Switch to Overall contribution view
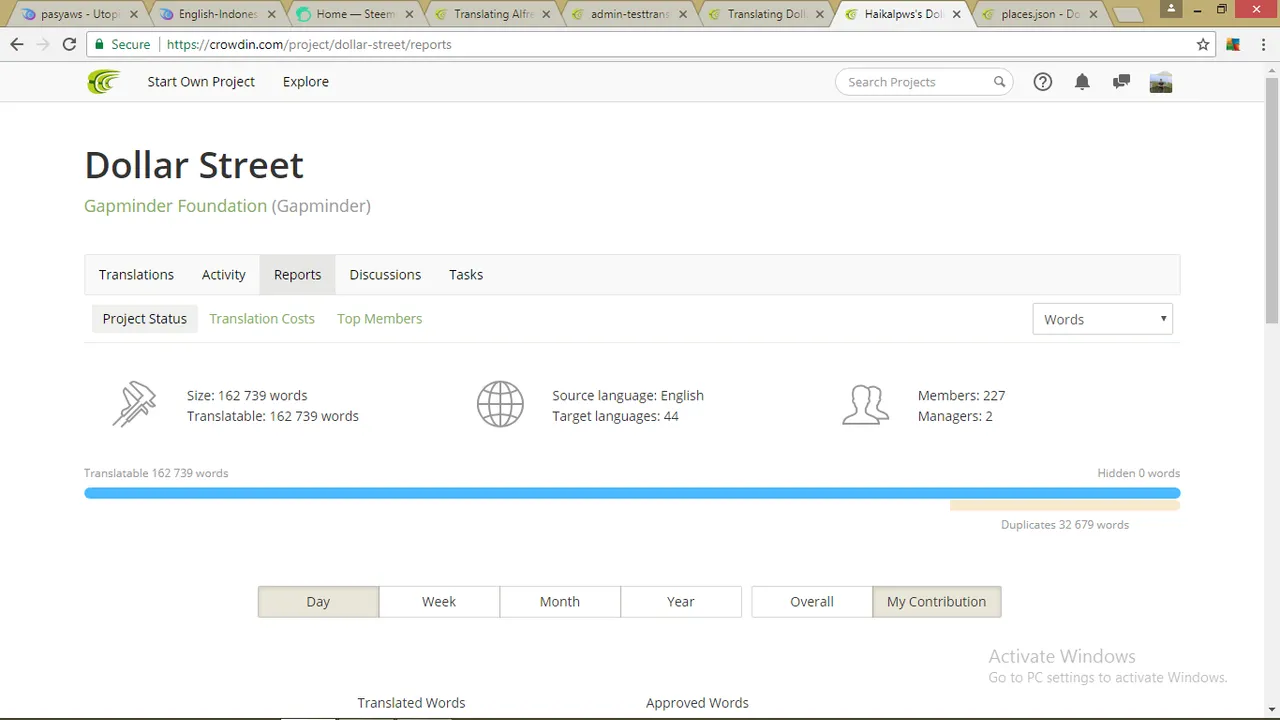Screen dimensions: 1280x720 (x=812, y=602)
